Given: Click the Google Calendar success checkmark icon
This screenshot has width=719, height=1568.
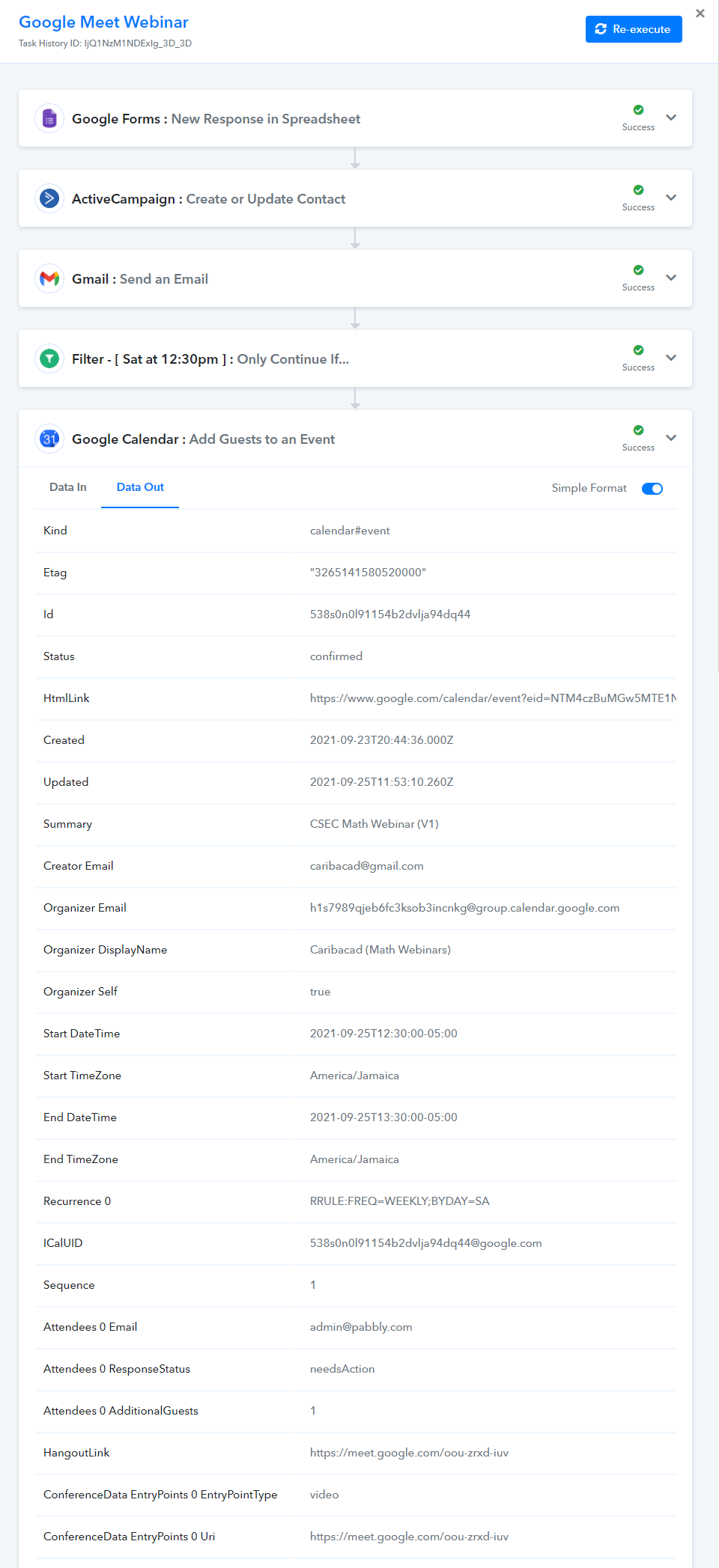Looking at the screenshot, I should (x=638, y=430).
